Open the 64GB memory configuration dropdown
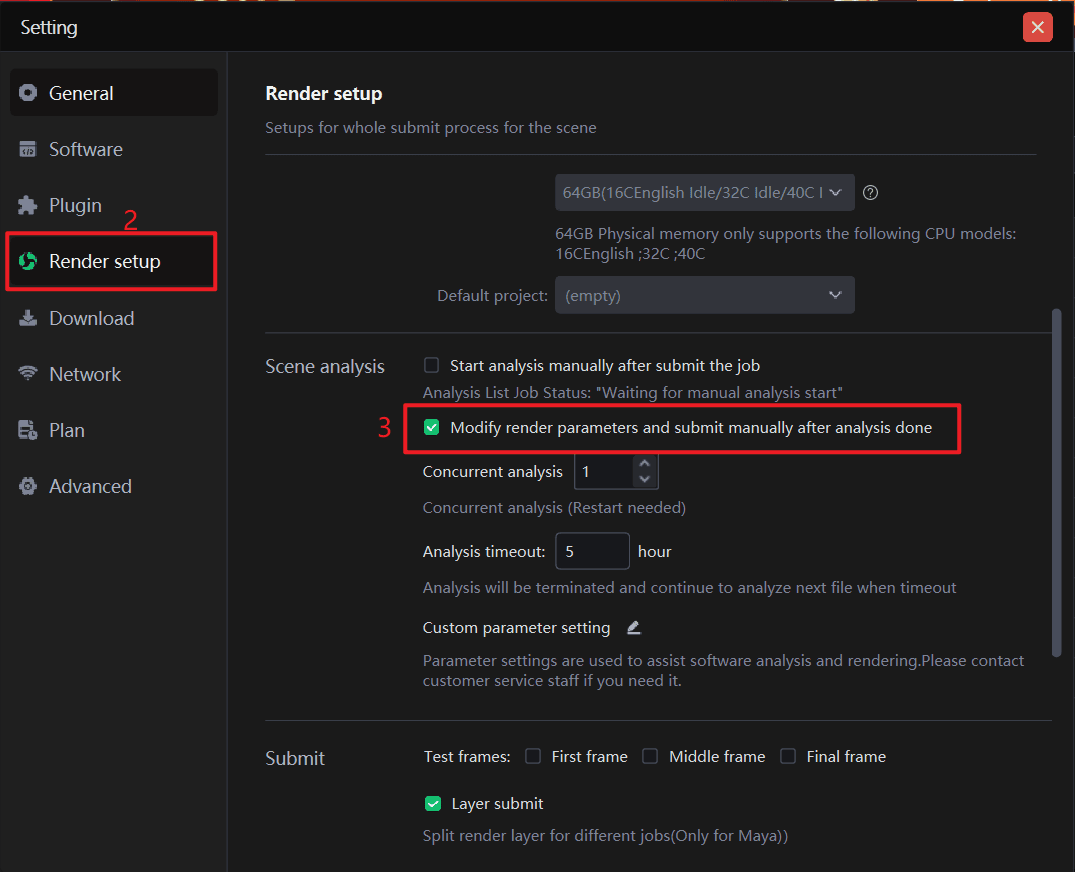1075x872 pixels. (x=704, y=193)
